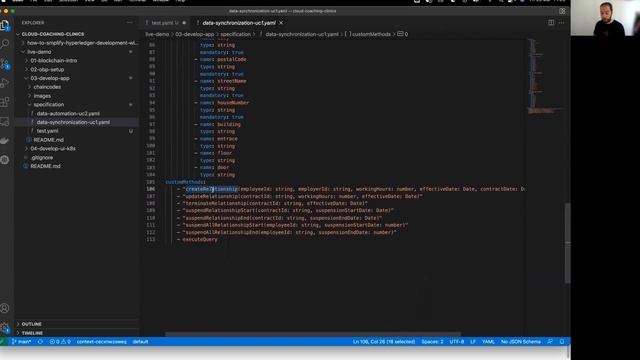
Task: Open editor More Actions ellipsis
Action: pos(562,23)
